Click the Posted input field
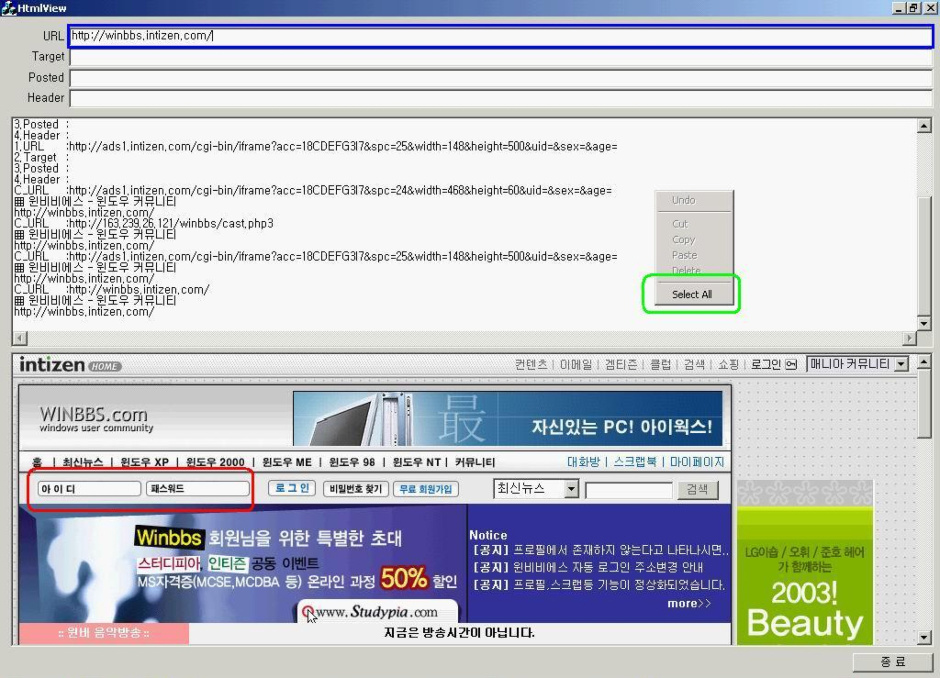Screen dimensions: 940x678 click(x=501, y=78)
